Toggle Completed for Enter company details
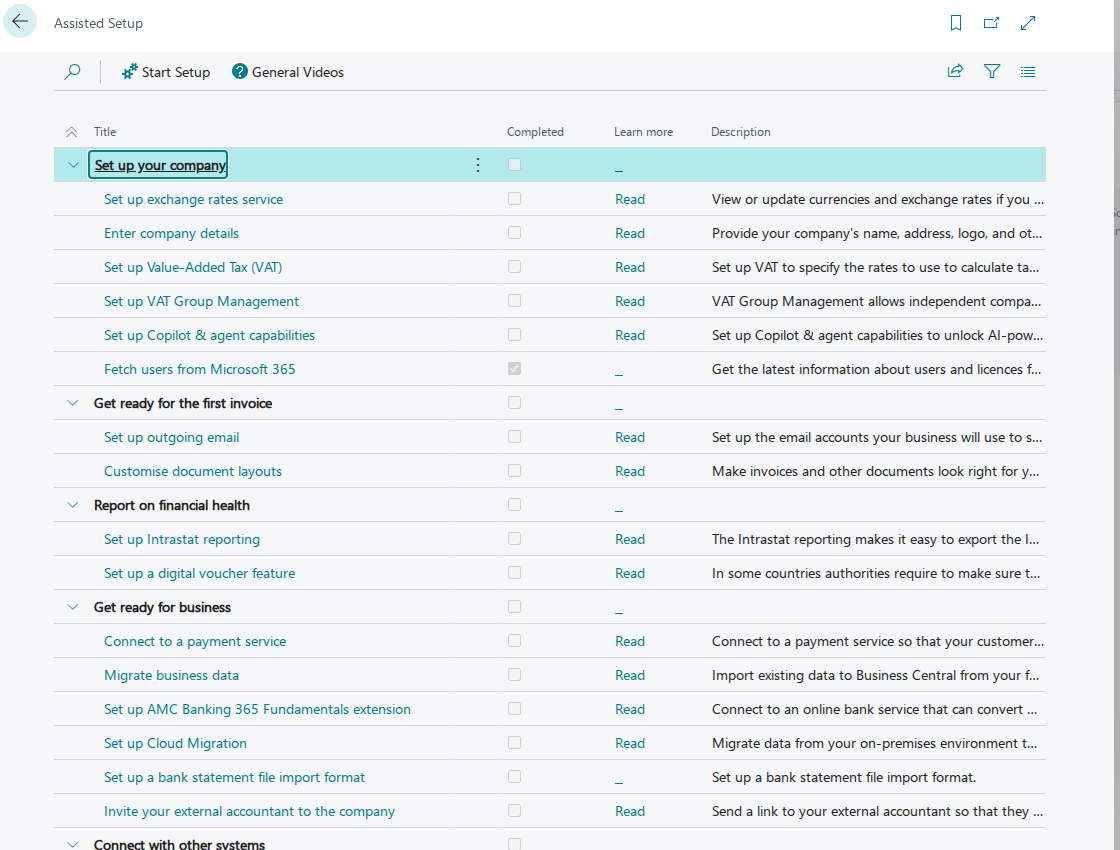This screenshot has width=1120, height=850. 514,232
